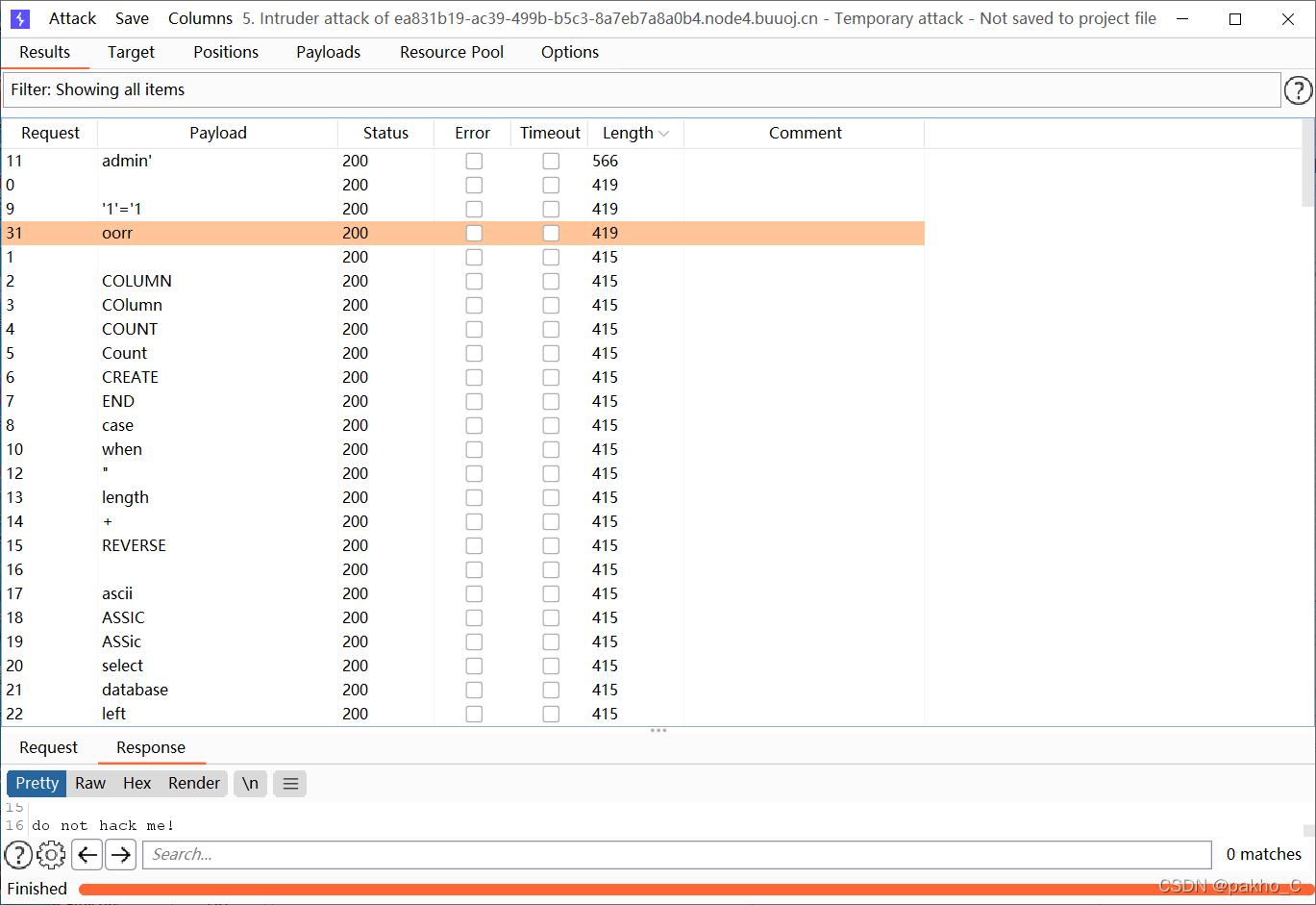
Task: Switch to the Positions tab
Action: tap(226, 52)
